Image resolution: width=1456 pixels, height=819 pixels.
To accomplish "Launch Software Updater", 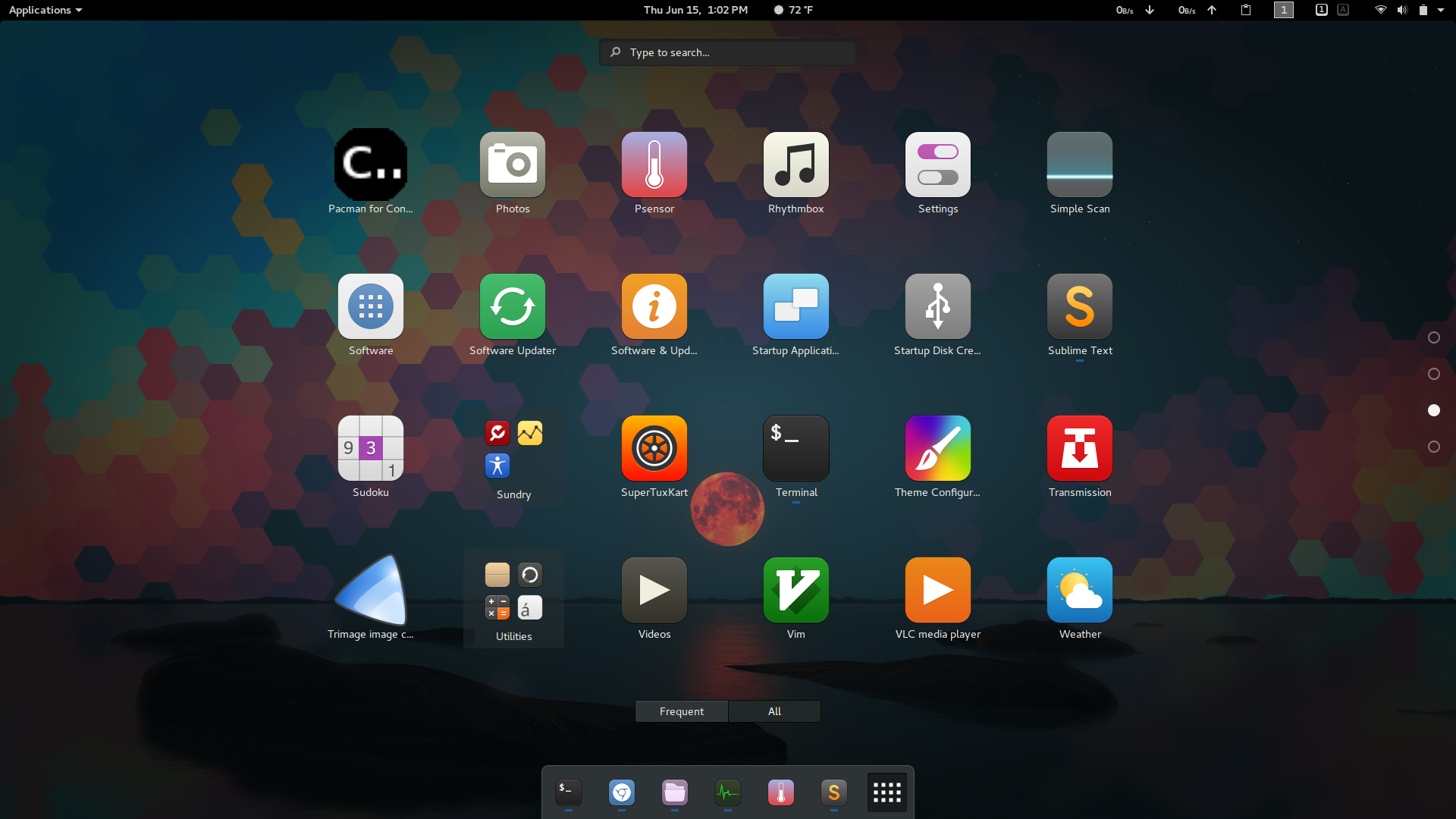I will [x=513, y=306].
